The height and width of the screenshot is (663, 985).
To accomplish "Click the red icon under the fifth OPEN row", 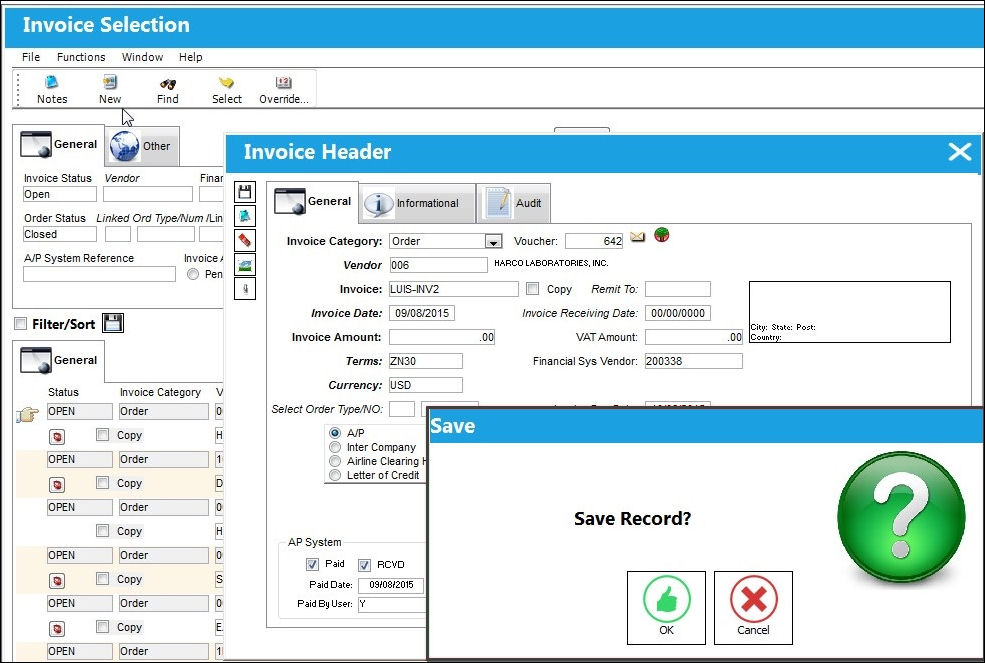I will point(57,628).
